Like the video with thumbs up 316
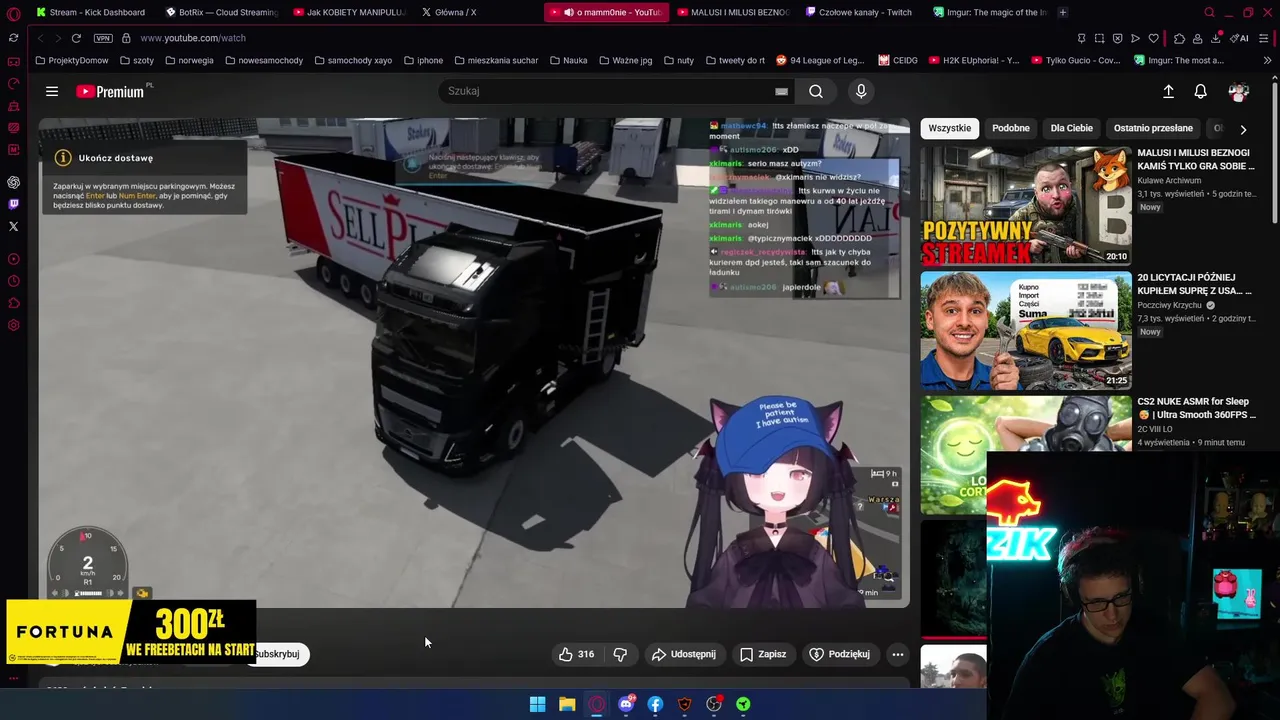The image size is (1280, 720). (x=577, y=654)
